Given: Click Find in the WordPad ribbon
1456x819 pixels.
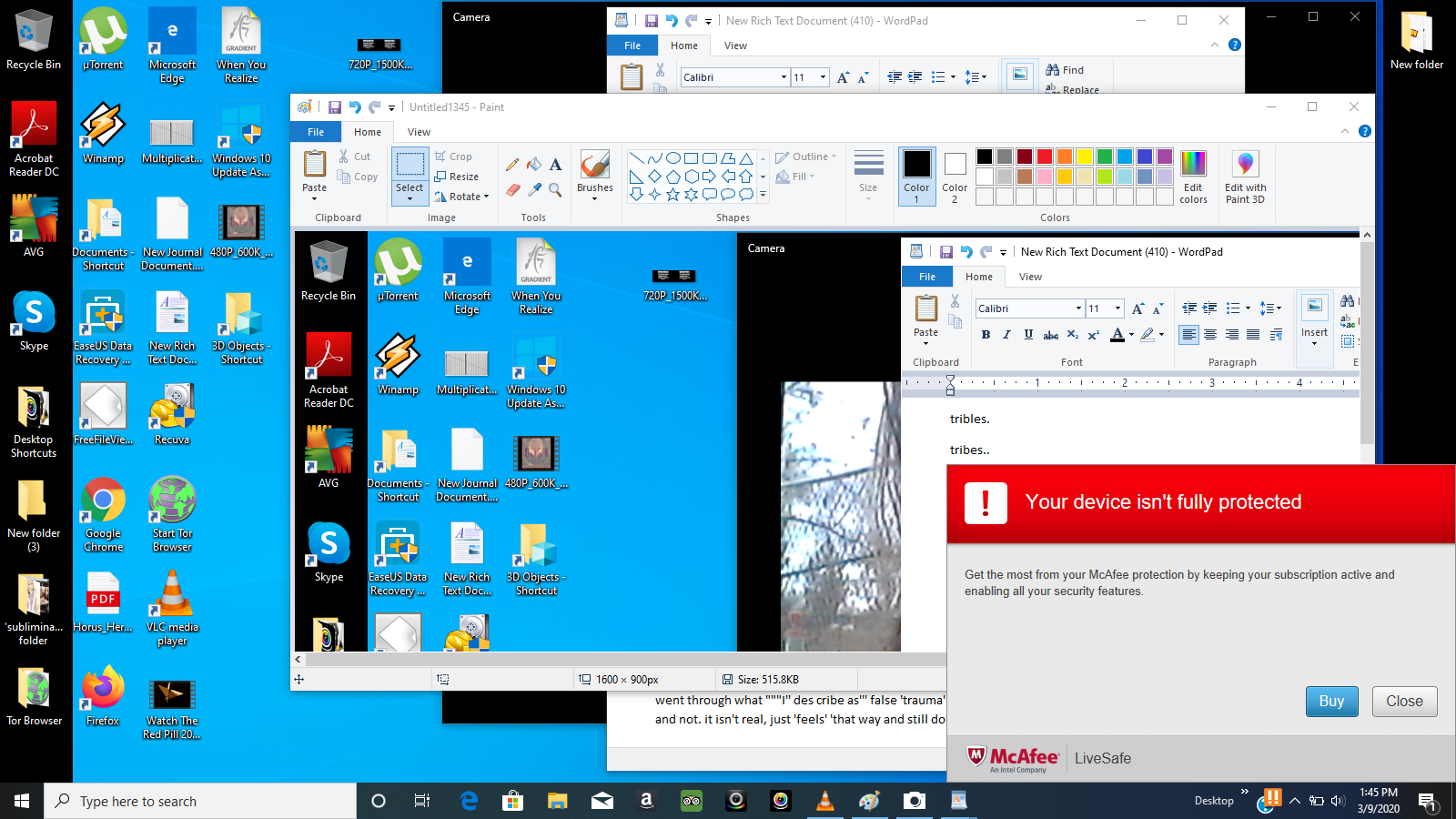Looking at the screenshot, I should pyautogui.click(x=1065, y=70).
